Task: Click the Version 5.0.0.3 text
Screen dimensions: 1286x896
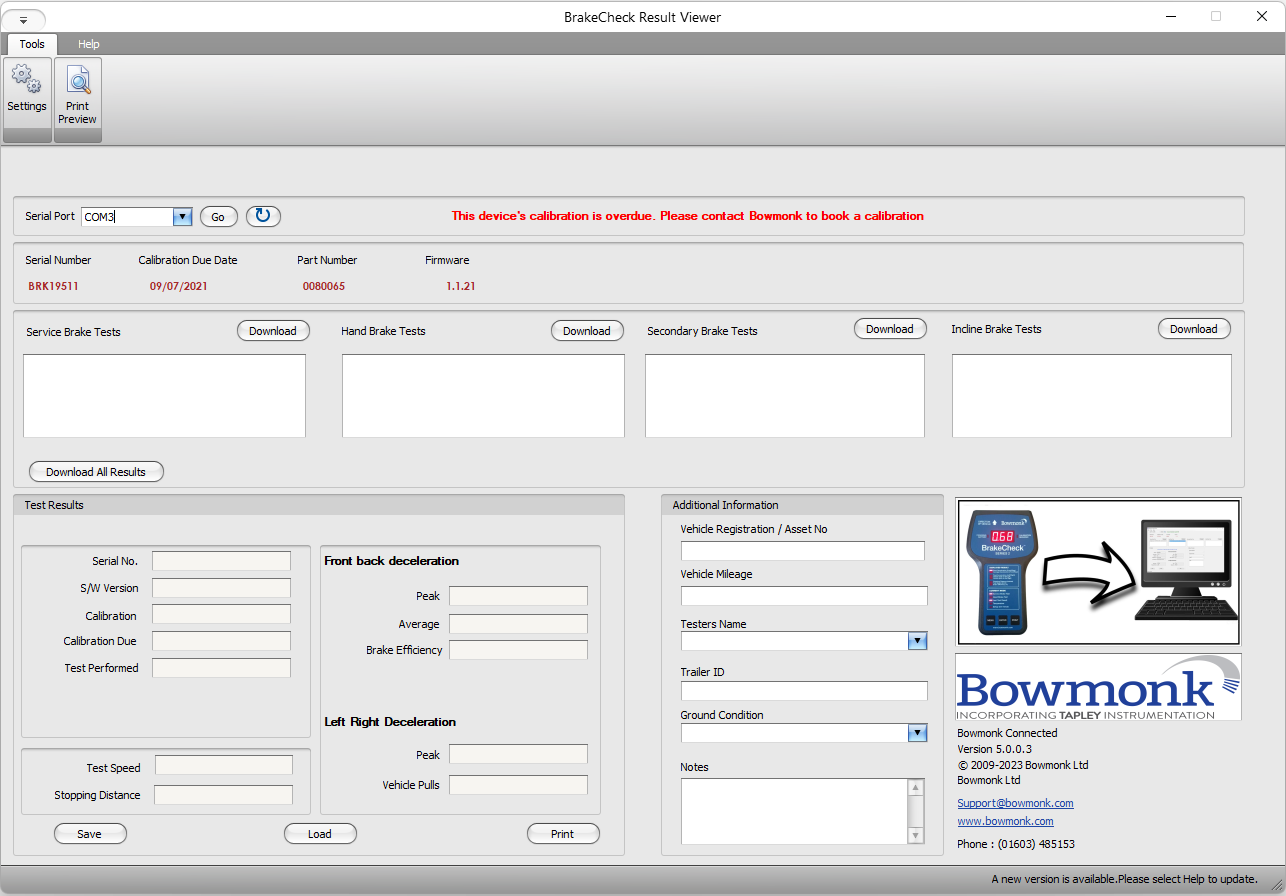Action: (994, 749)
